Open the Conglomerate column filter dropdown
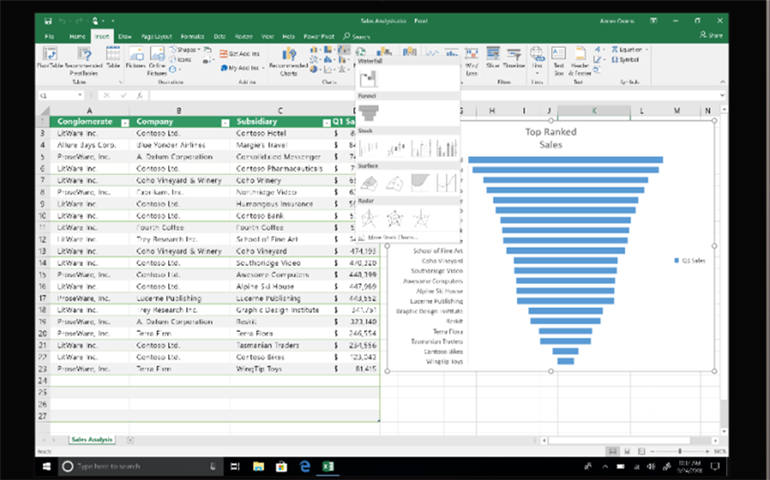This screenshot has width=770, height=480. [125, 123]
